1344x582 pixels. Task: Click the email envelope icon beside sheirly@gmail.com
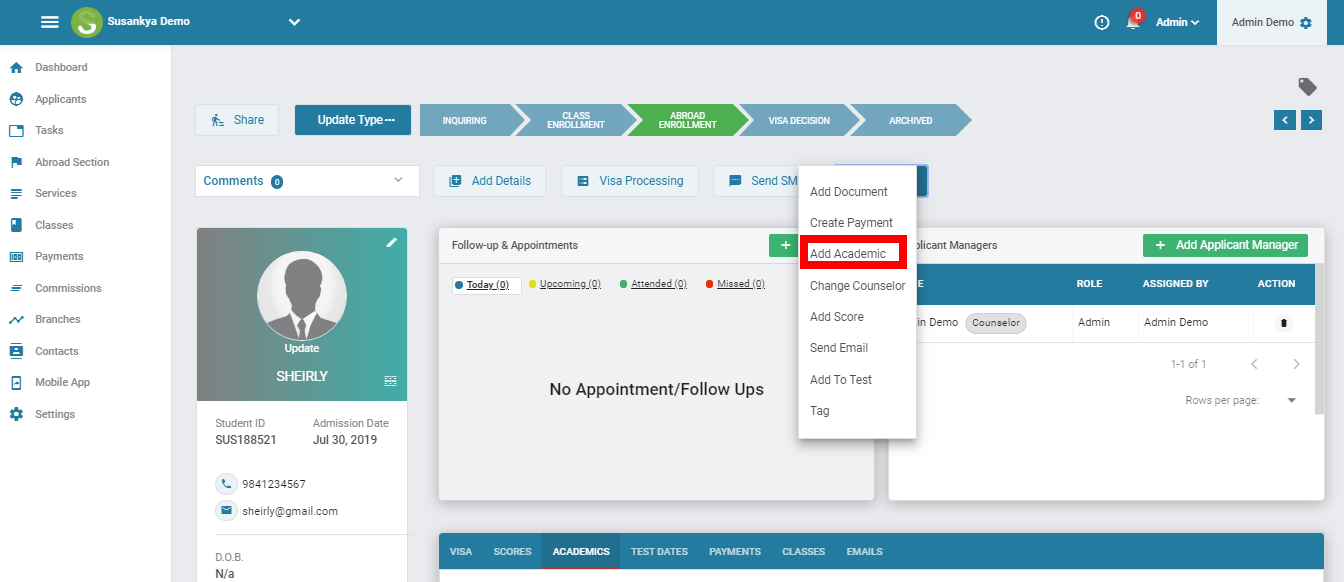226,510
